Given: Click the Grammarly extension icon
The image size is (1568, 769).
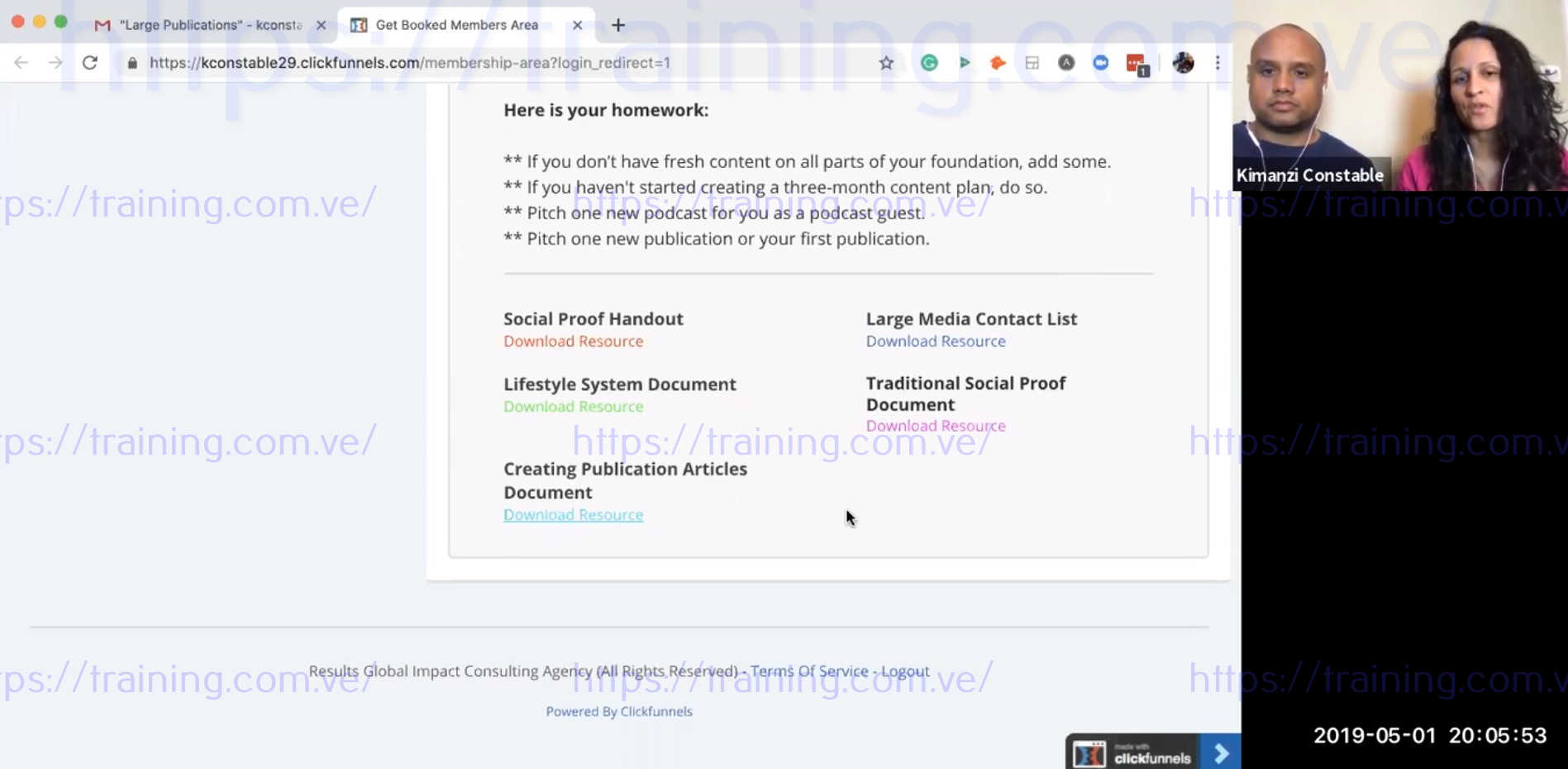Looking at the screenshot, I should (x=929, y=63).
